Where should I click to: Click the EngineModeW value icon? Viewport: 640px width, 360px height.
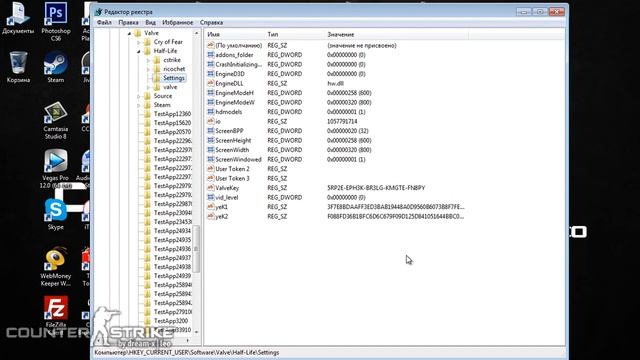211,102
